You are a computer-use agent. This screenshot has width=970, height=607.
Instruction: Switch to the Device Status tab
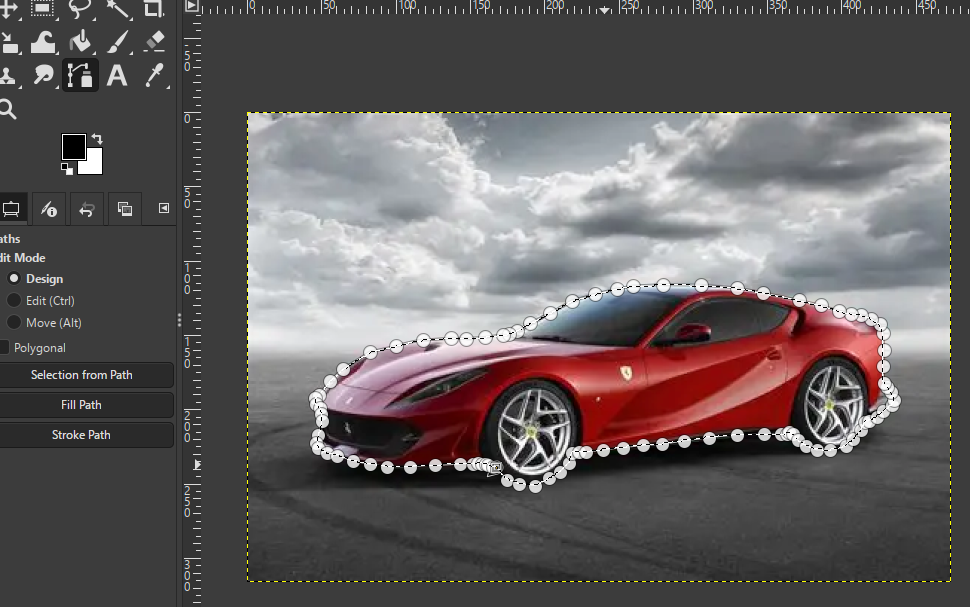tap(48, 208)
